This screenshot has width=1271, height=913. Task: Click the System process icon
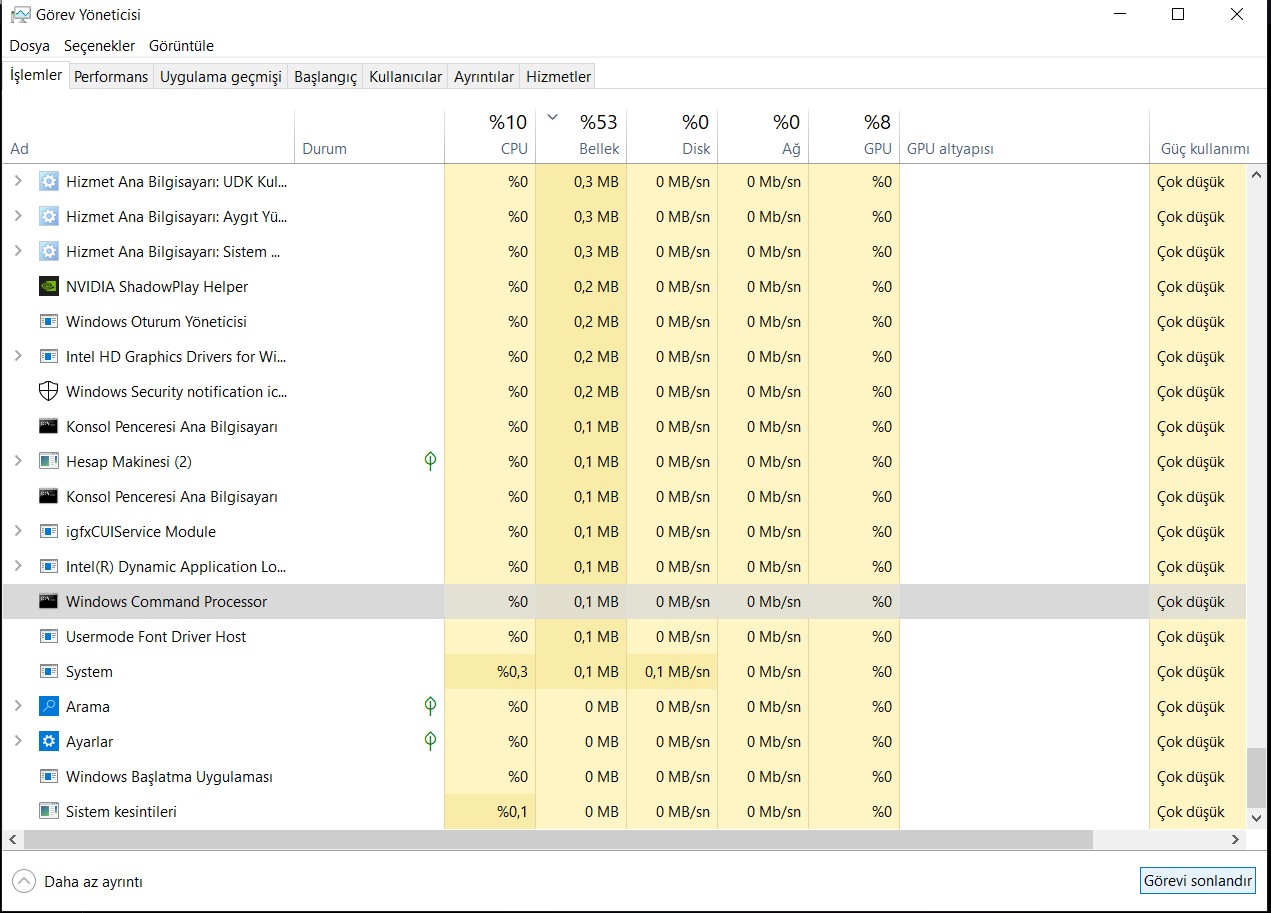48,671
